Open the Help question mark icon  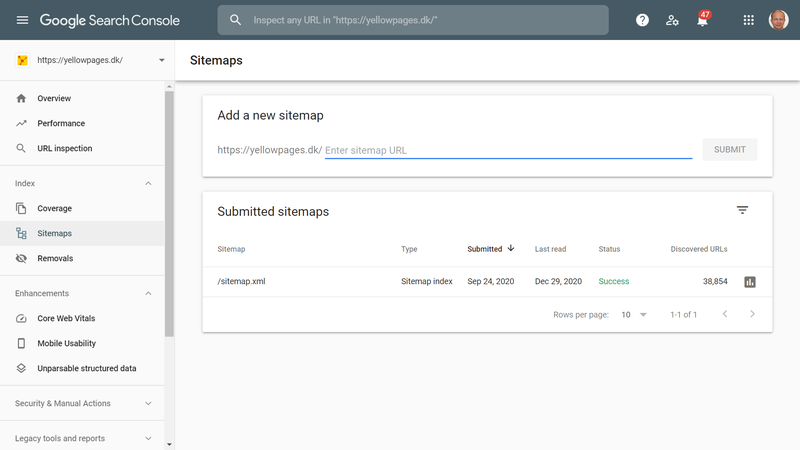(x=642, y=20)
